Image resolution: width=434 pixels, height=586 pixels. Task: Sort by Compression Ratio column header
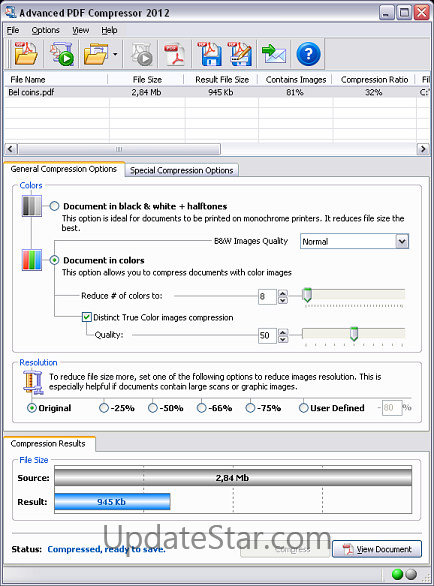(374, 80)
